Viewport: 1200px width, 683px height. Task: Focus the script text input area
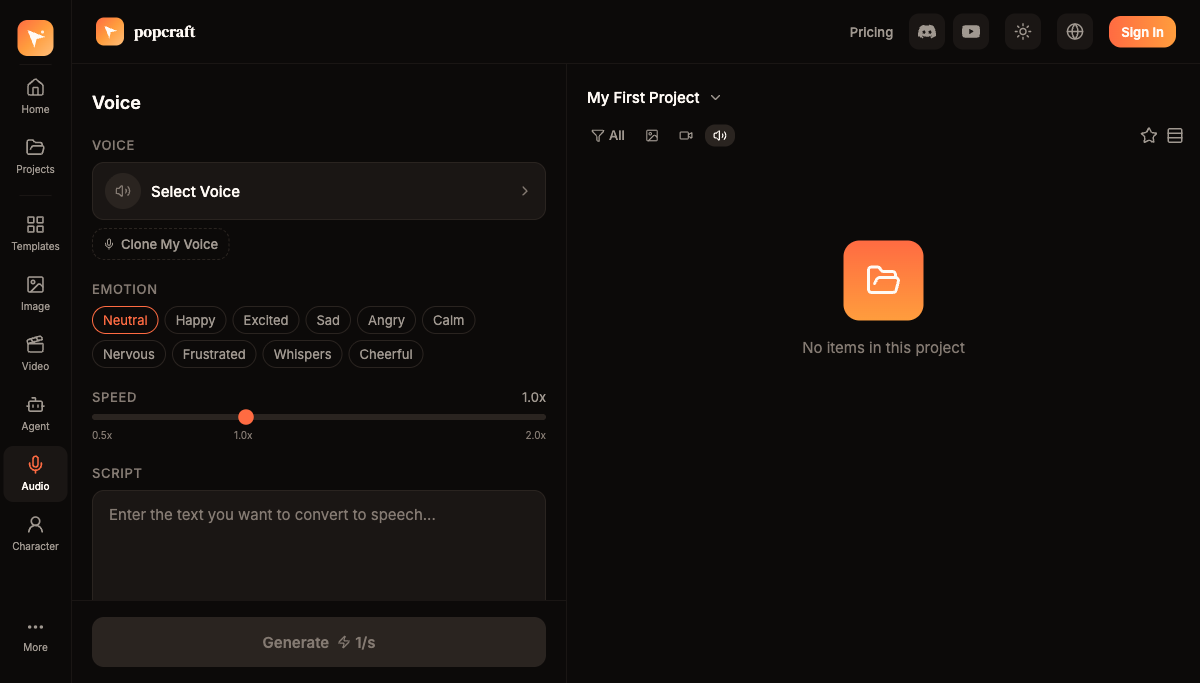pyautogui.click(x=318, y=545)
